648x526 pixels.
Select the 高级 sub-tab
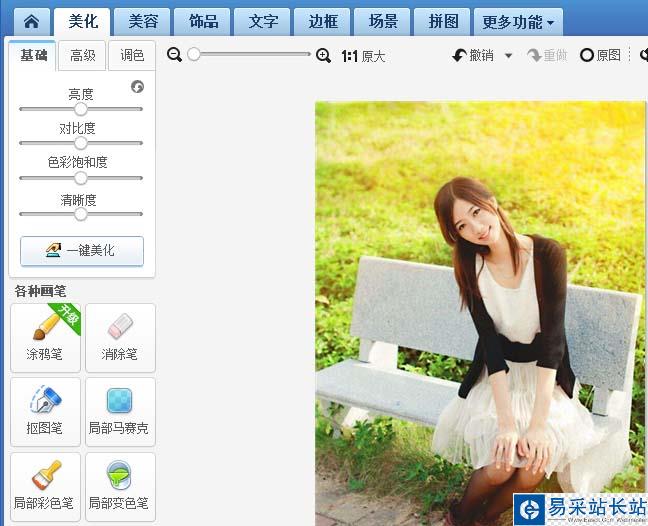point(82,55)
